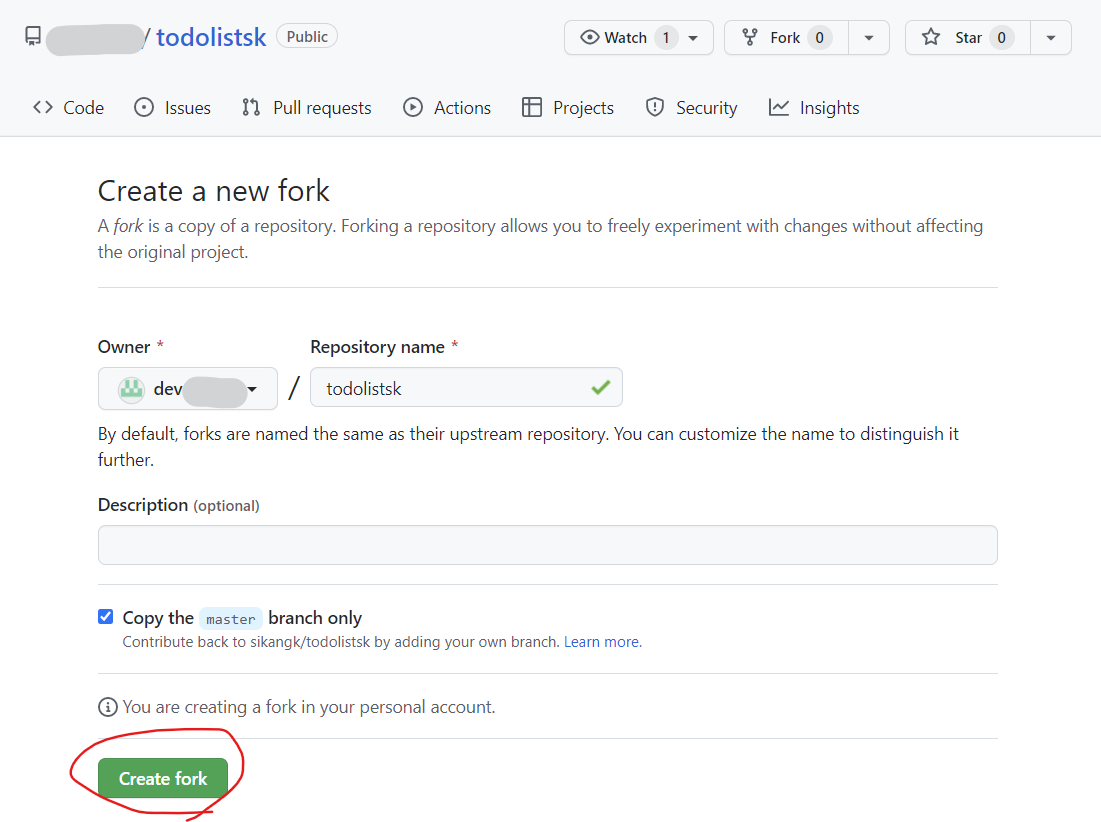The width and height of the screenshot is (1101, 822).
Task: Click the Fork count badge showing 0
Action: pyautogui.click(x=819, y=38)
